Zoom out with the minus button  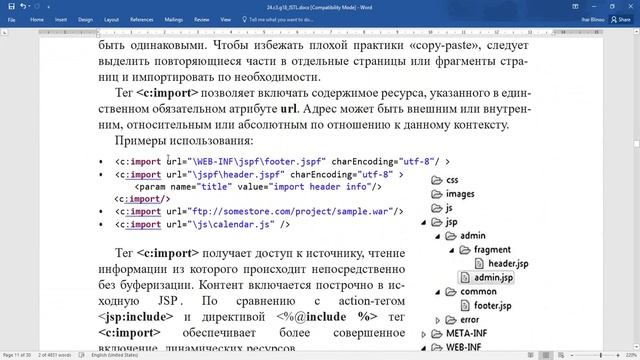tap(572, 356)
